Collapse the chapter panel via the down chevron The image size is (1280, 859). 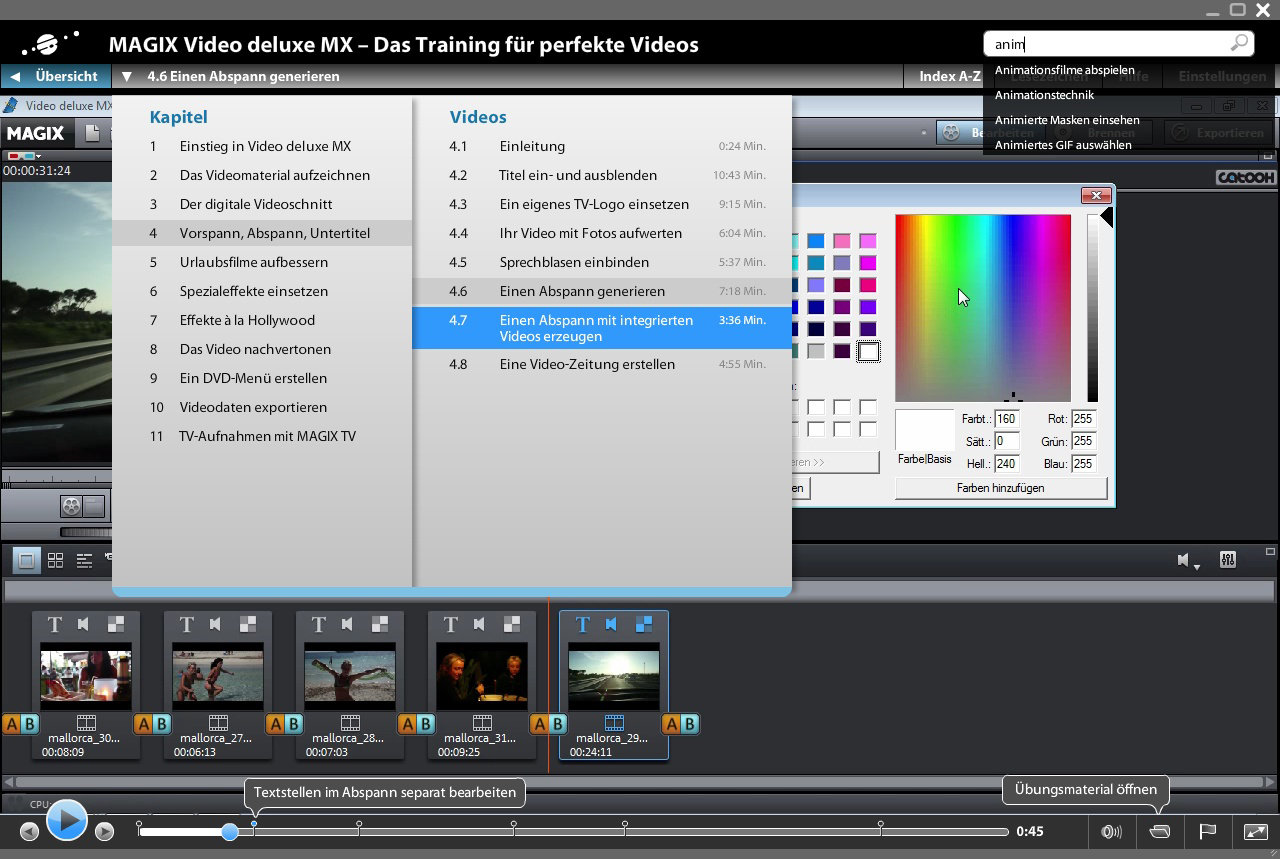click(126, 76)
